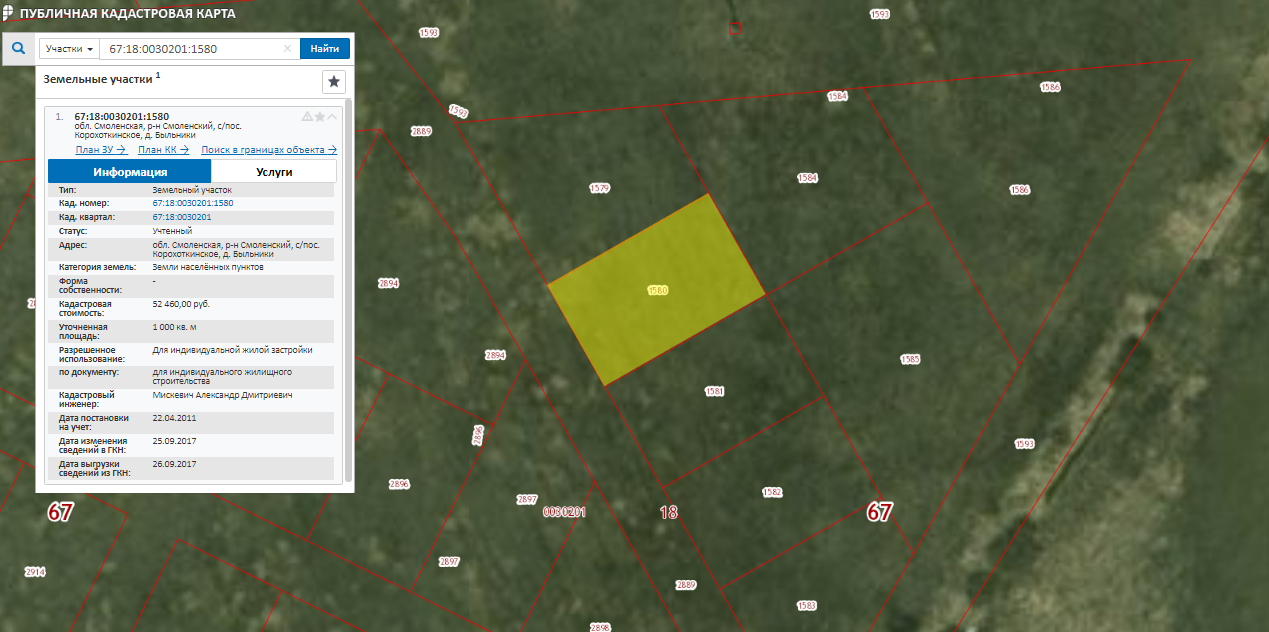
Task: Click the Rosreestr logo icon
Action: coord(7,12)
